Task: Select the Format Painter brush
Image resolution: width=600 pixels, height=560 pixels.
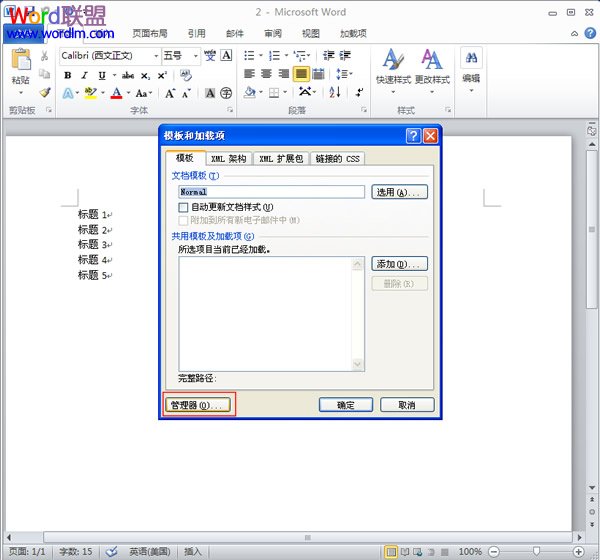Action: point(45,92)
